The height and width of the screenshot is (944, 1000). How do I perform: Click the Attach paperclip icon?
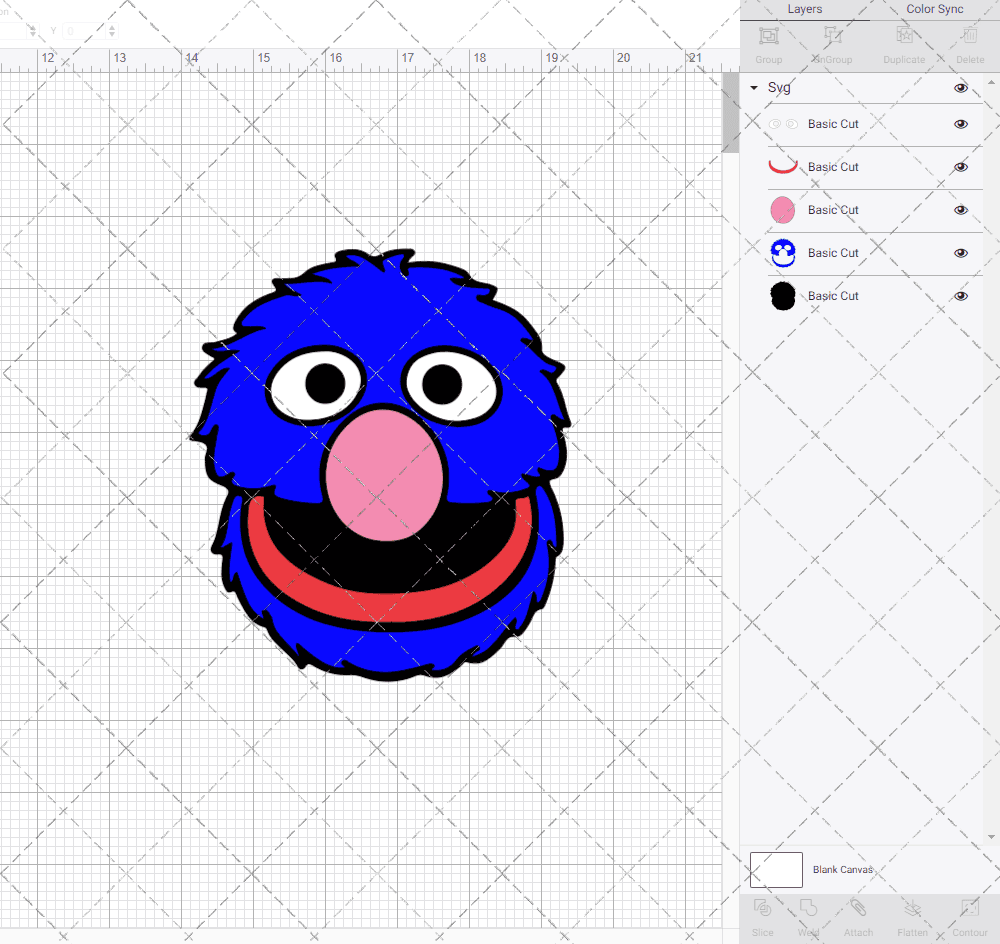858,908
